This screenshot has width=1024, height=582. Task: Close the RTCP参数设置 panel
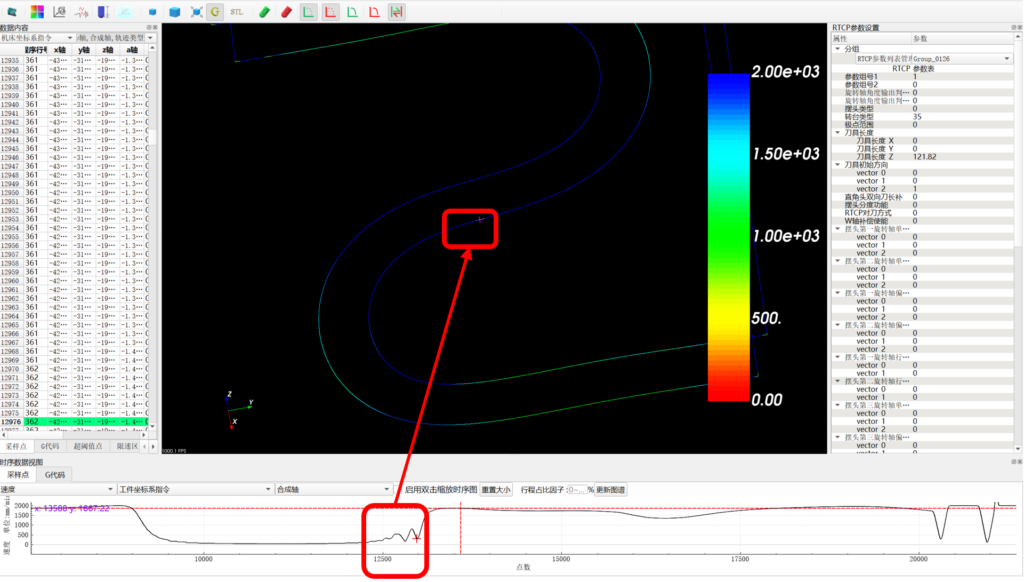(1019, 27)
